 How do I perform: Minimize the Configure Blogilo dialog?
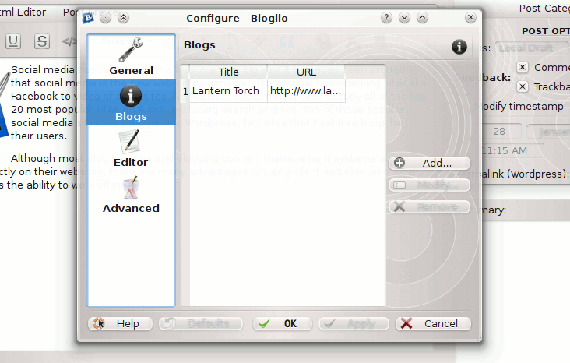404,17
